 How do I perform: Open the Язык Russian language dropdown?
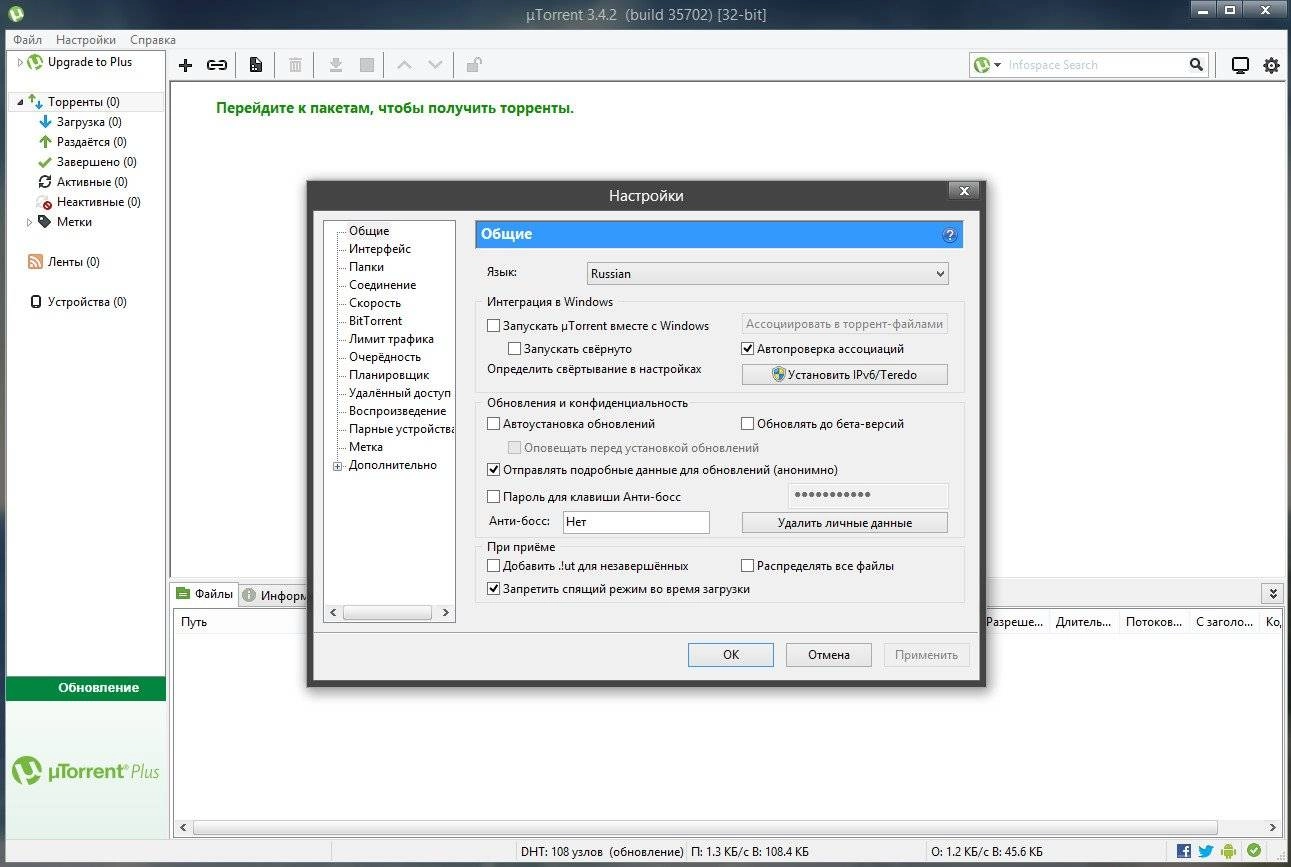(767, 273)
